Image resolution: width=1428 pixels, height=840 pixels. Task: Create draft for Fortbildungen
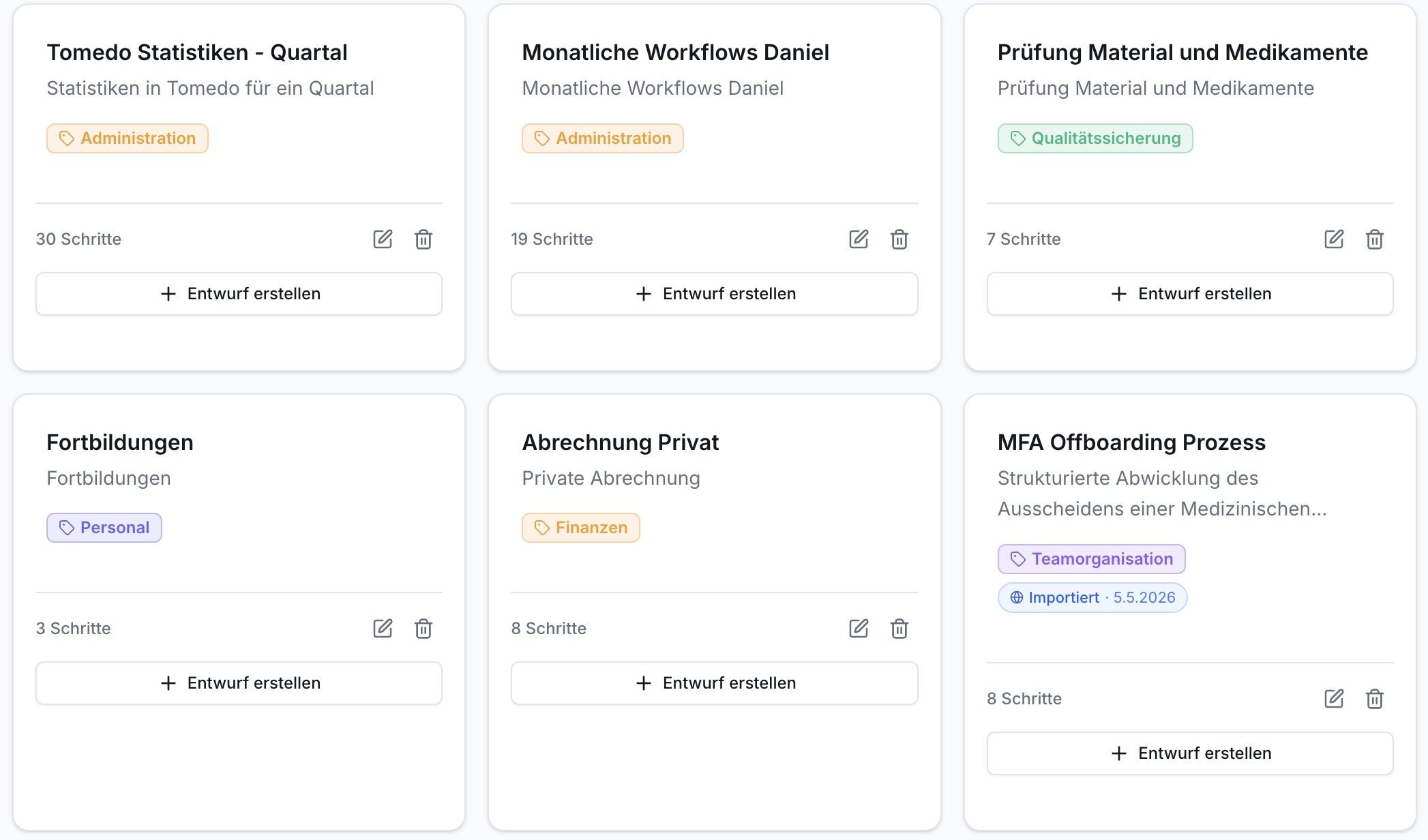pos(239,683)
